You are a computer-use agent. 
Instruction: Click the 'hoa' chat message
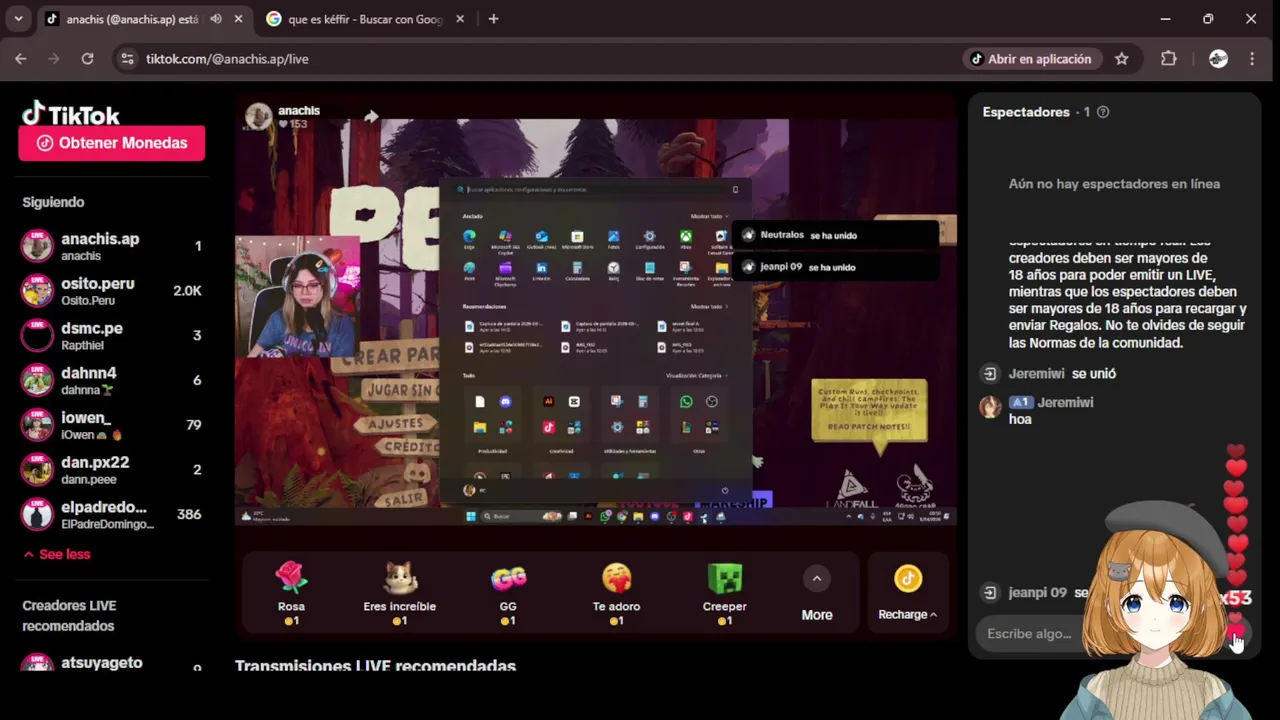tap(1020, 419)
